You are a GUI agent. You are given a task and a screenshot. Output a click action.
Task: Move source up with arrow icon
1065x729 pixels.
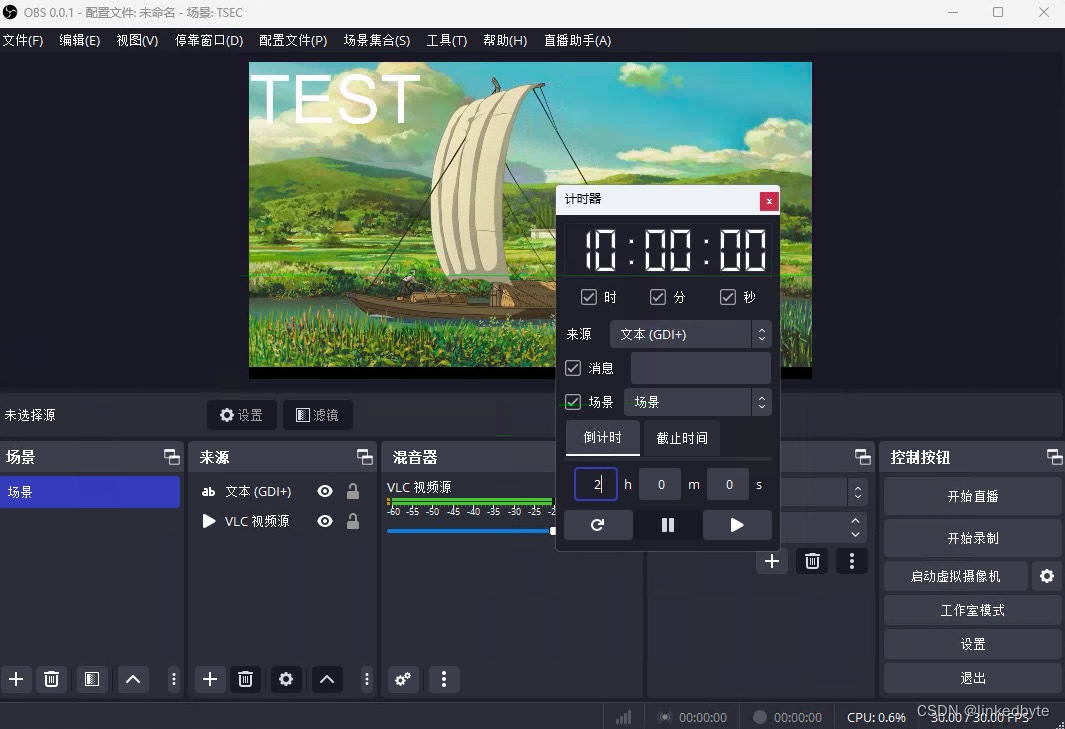(x=327, y=679)
